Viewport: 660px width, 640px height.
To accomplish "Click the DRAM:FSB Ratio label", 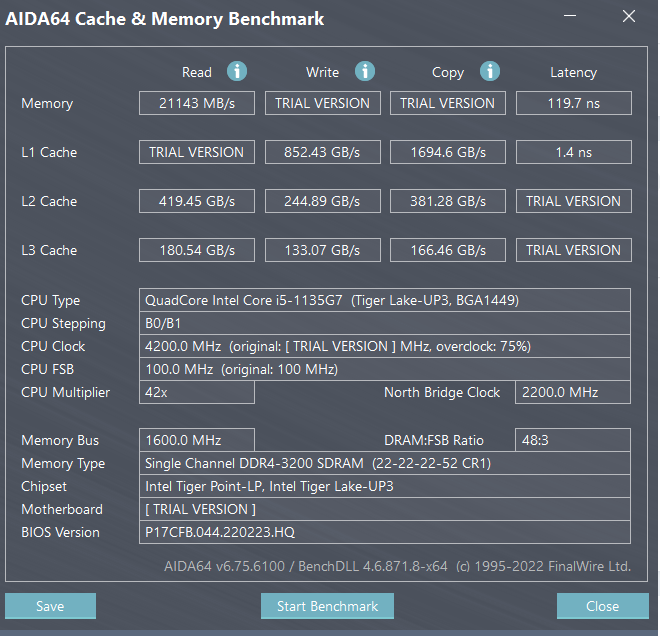I will coord(434,440).
